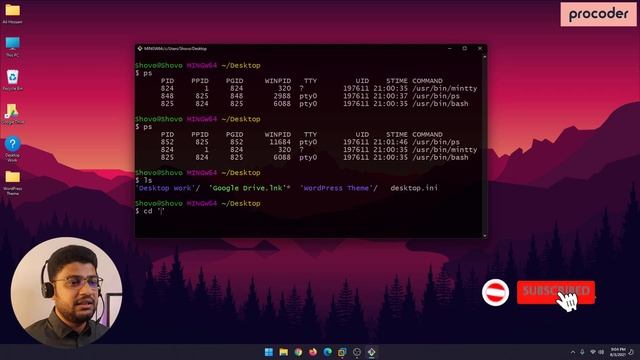Image resolution: width=640 pixels, height=360 pixels.
Task: Select the Ali Hossain folder on desktop
Action: click(12, 14)
